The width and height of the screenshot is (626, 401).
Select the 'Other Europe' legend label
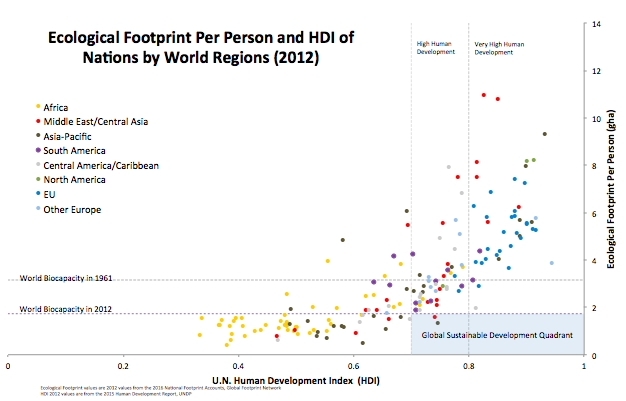coord(72,210)
